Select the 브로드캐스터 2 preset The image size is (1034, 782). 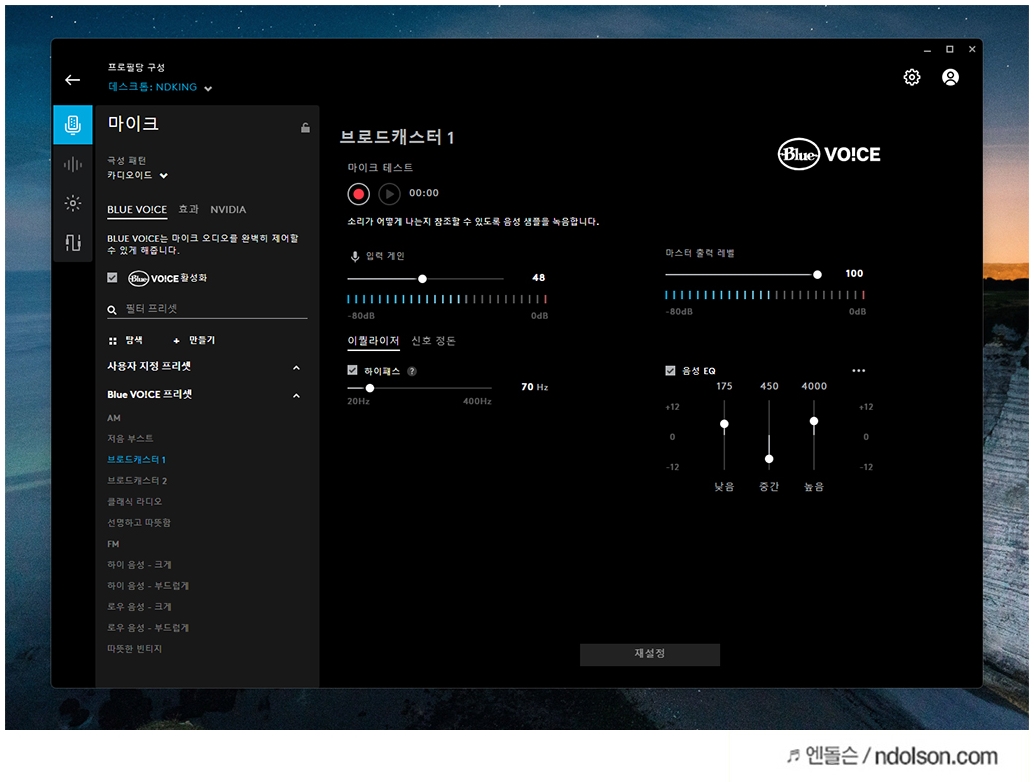pyautogui.click(x=137, y=481)
